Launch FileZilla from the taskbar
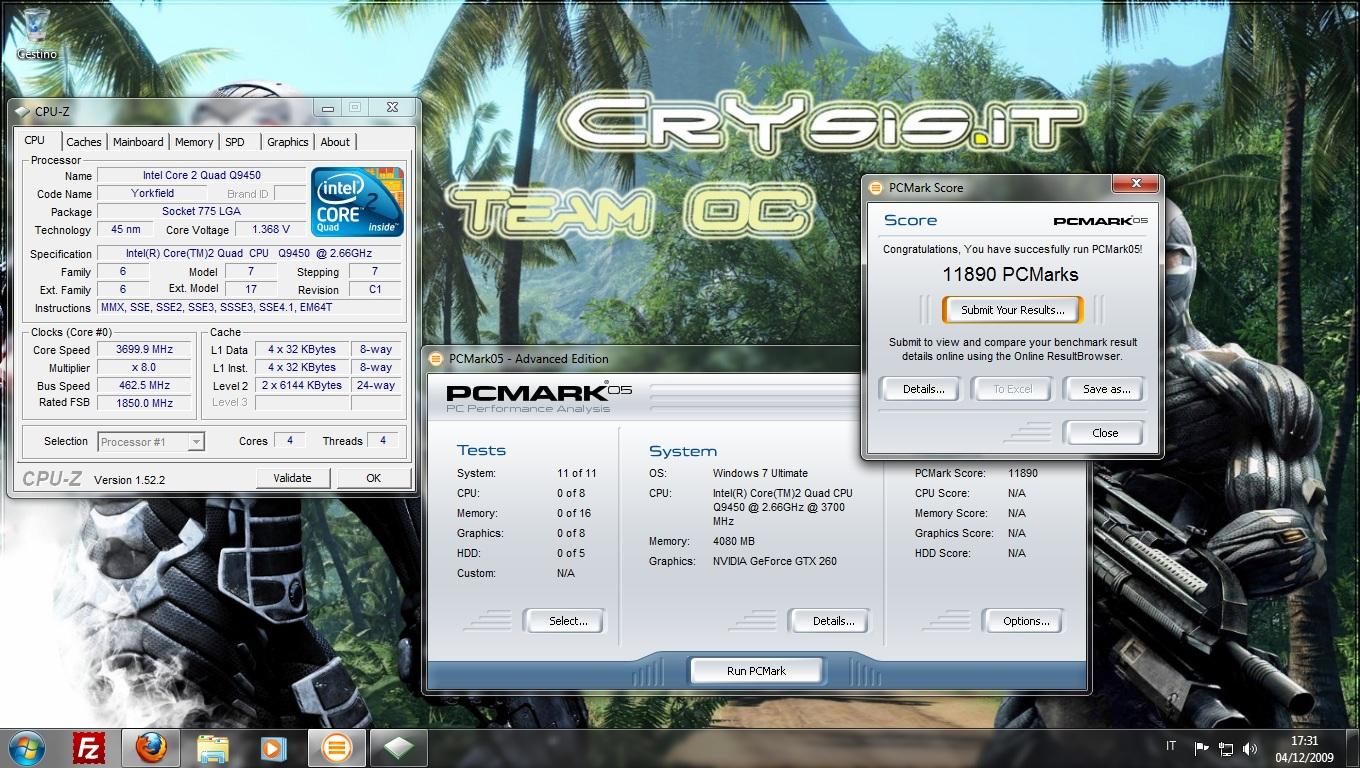The height and width of the screenshot is (768, 1360). click(x=90, y=748)
